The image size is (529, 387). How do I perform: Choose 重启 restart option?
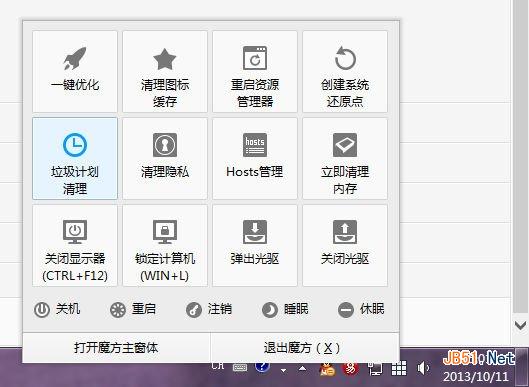[x=133, y=309]
